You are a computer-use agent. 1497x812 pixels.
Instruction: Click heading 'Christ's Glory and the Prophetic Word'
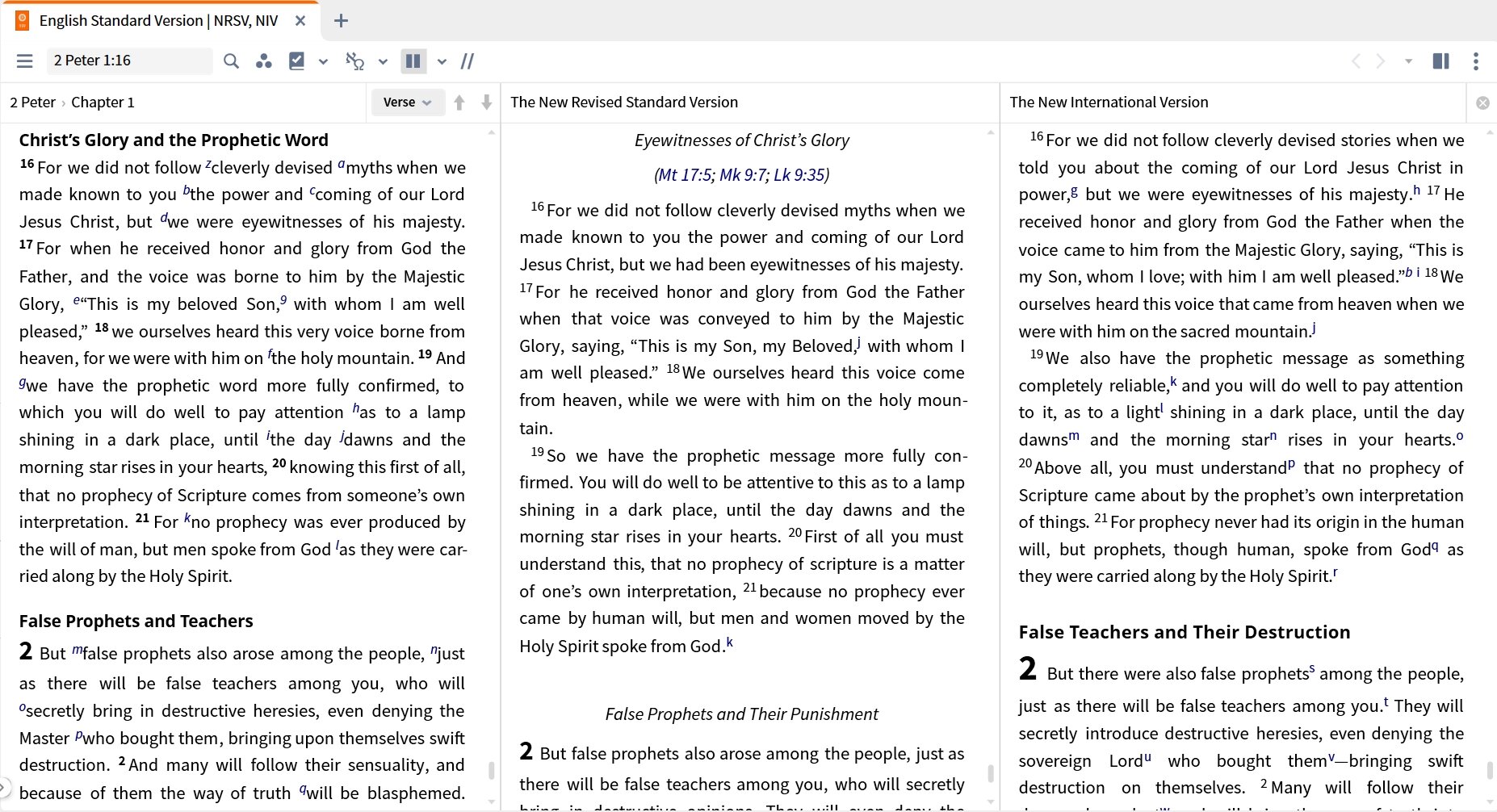click(174, 140)
